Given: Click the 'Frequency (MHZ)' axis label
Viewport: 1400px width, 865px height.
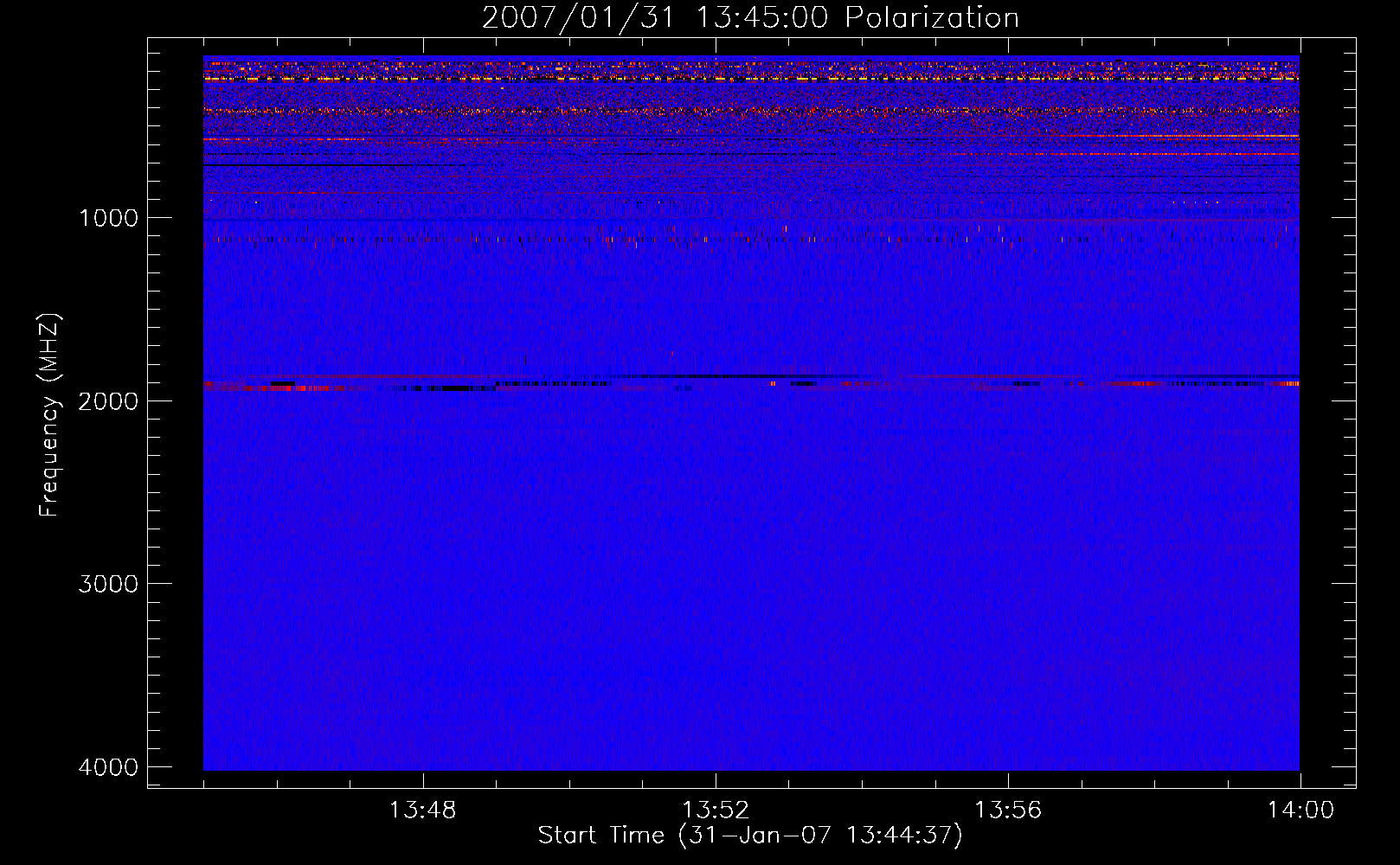Looking at the screenshot, I should coord(50,415).
